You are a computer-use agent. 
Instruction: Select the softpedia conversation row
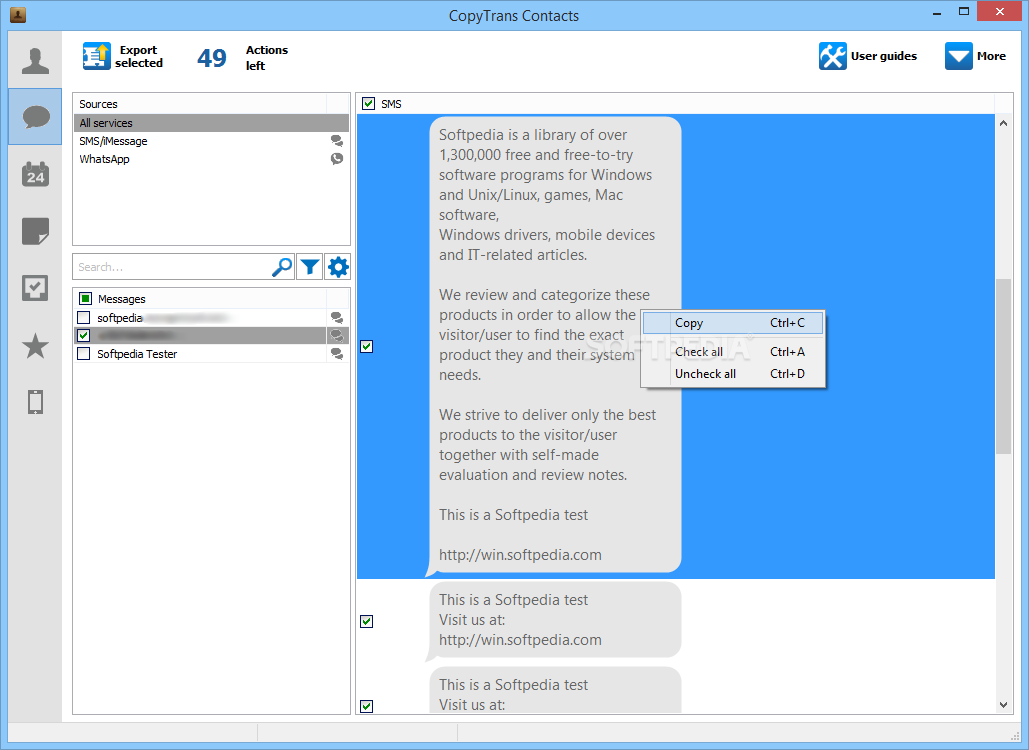[x=211, y=318]
